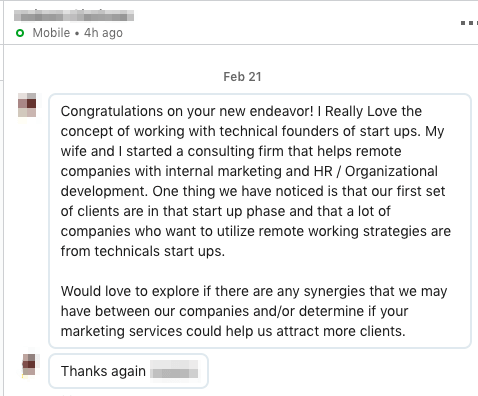Click the "Mobile" status label
Screen dimensions: 478x396
pyautogui.click(x=51, y=33)
